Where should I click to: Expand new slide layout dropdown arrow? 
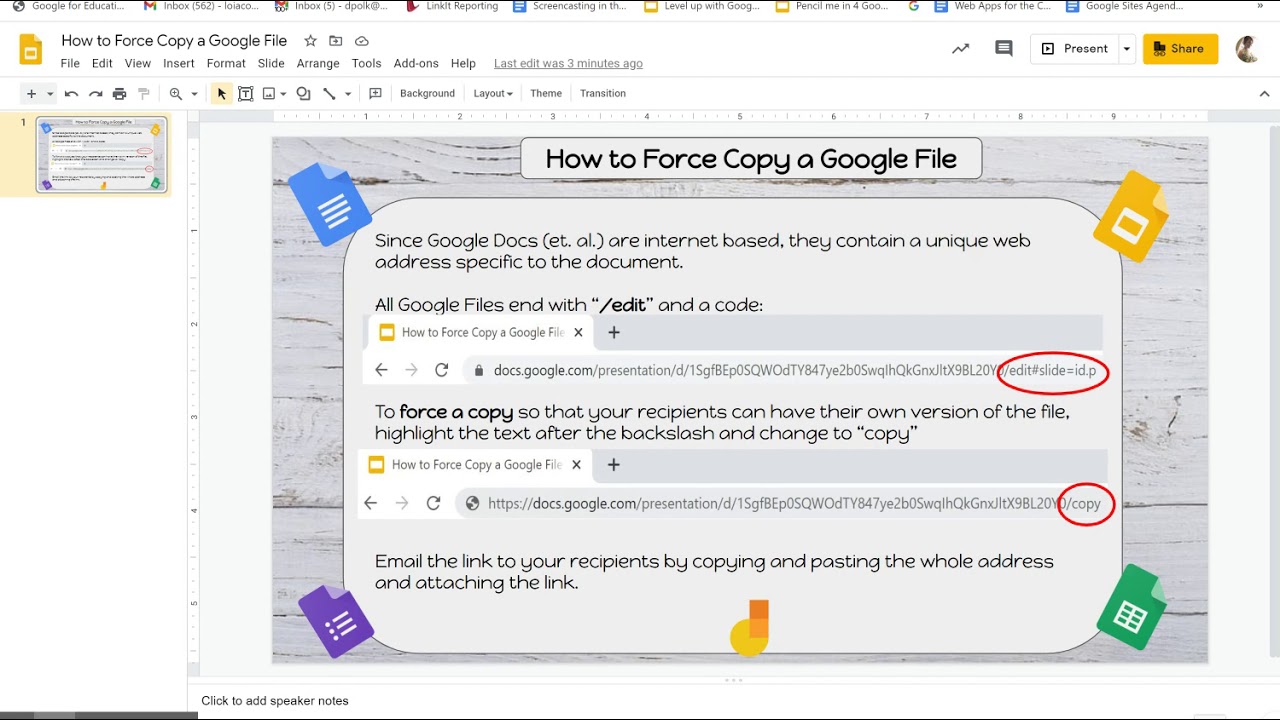[50, 94]
